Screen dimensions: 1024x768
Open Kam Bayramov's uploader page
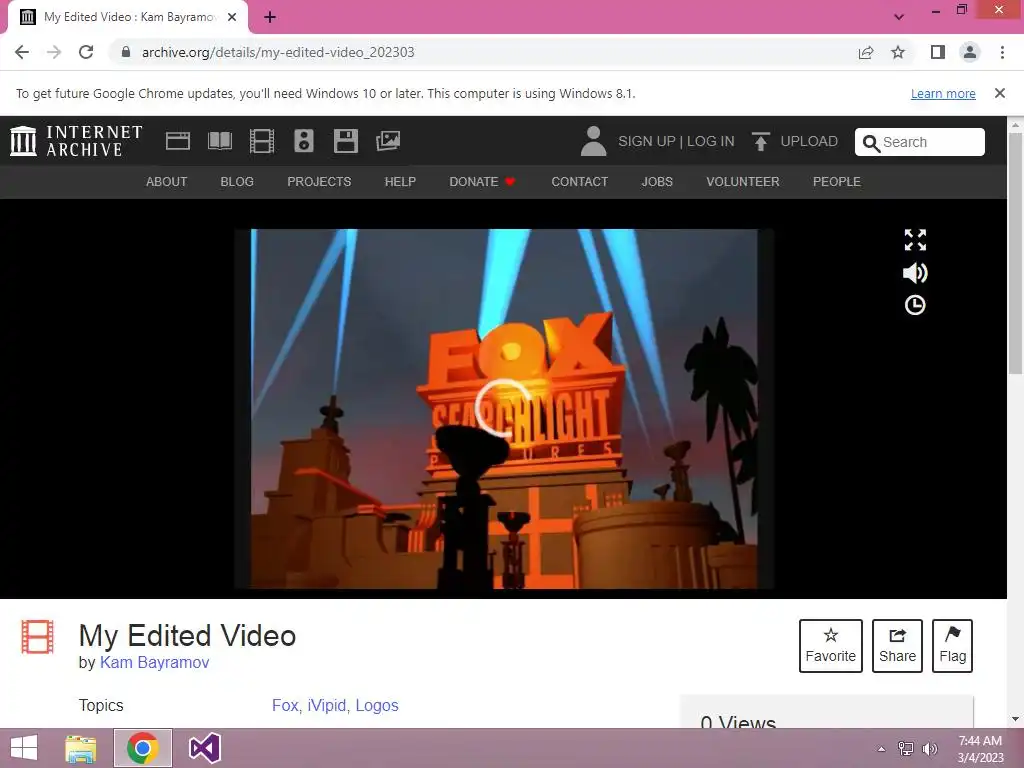[x=154, y=662]
